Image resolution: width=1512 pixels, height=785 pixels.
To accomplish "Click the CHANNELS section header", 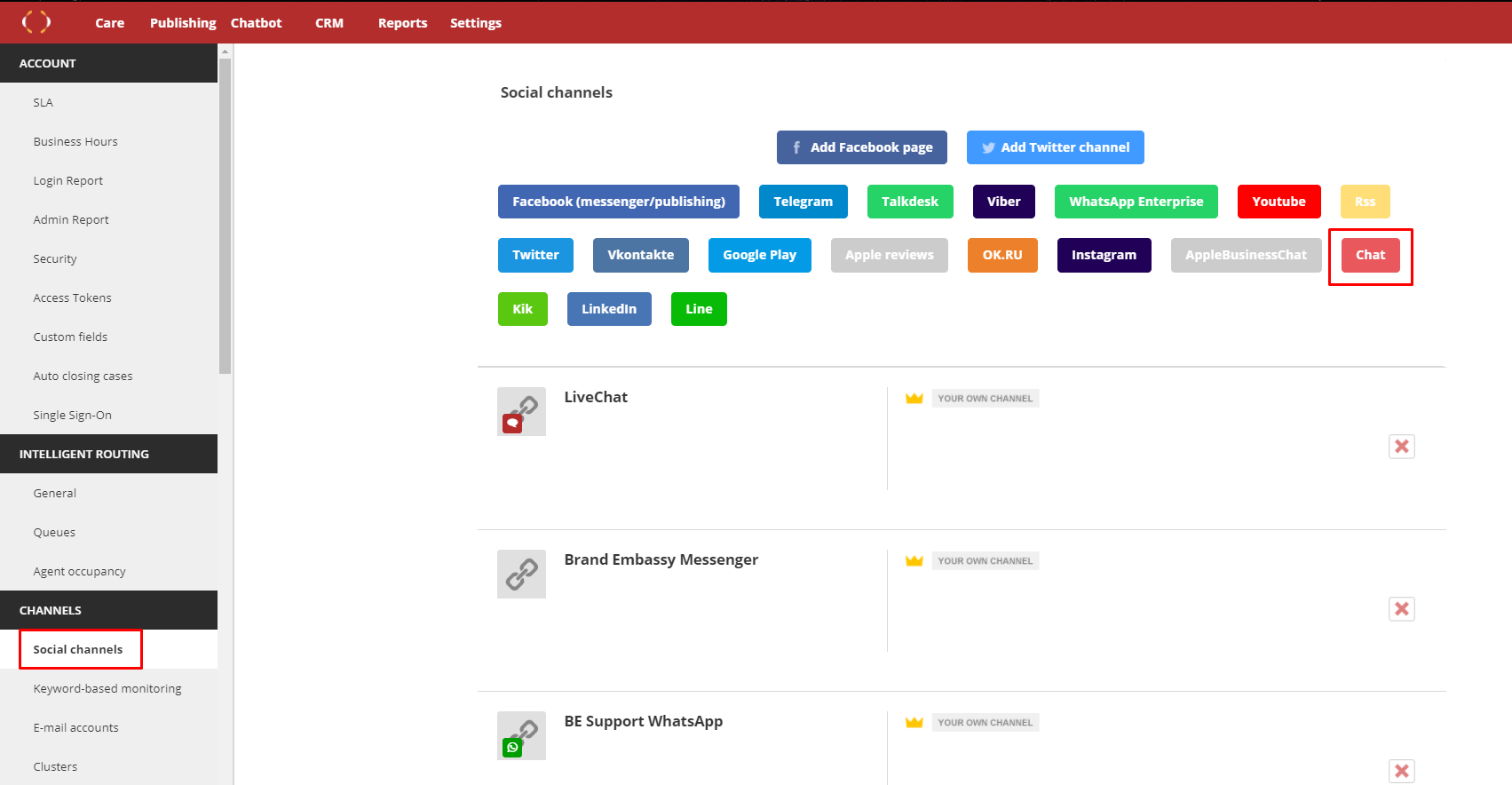I will (x=108, y=610).
